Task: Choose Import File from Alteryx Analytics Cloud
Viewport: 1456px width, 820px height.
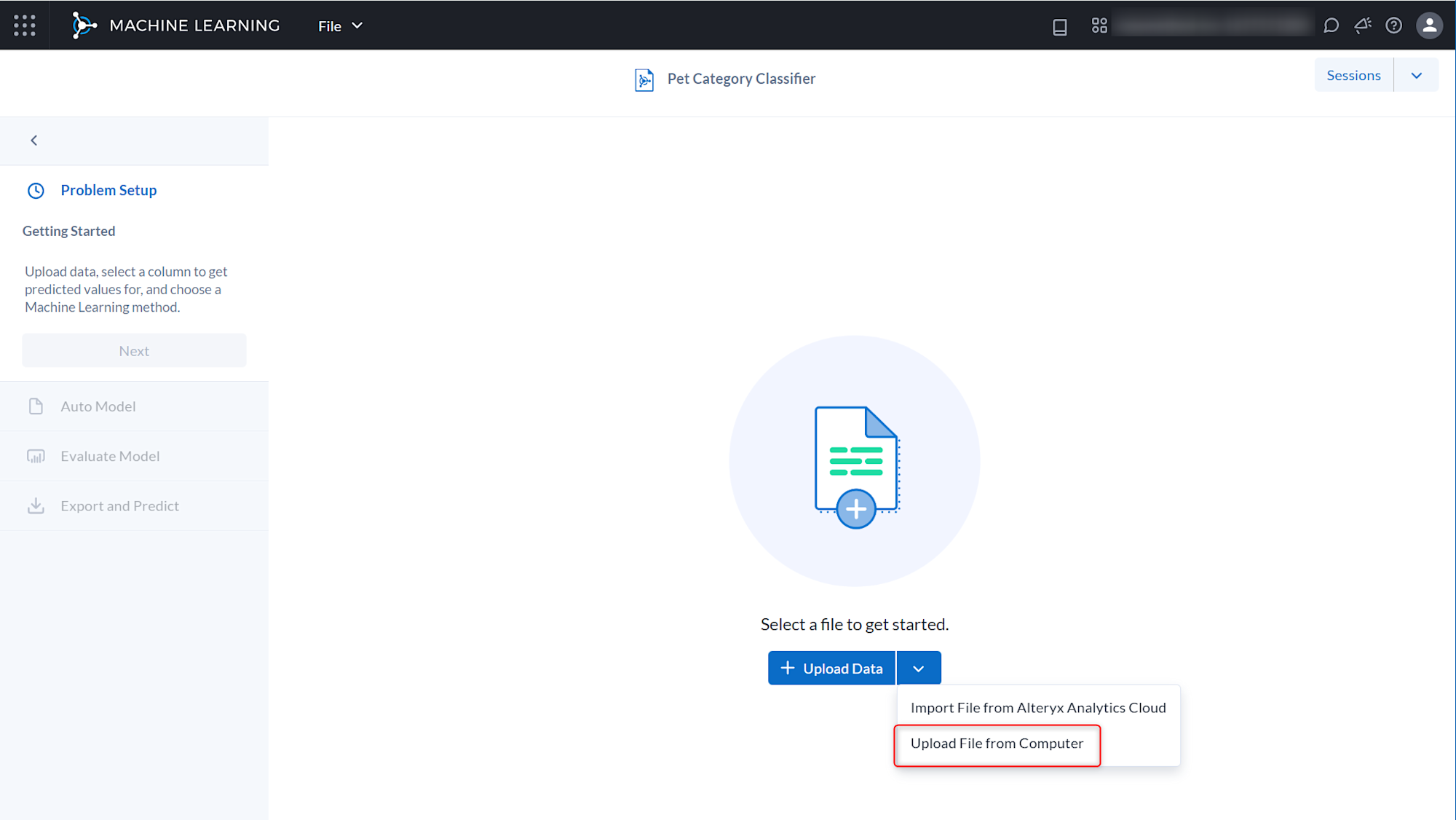Action: click(x=1037, y=708)
